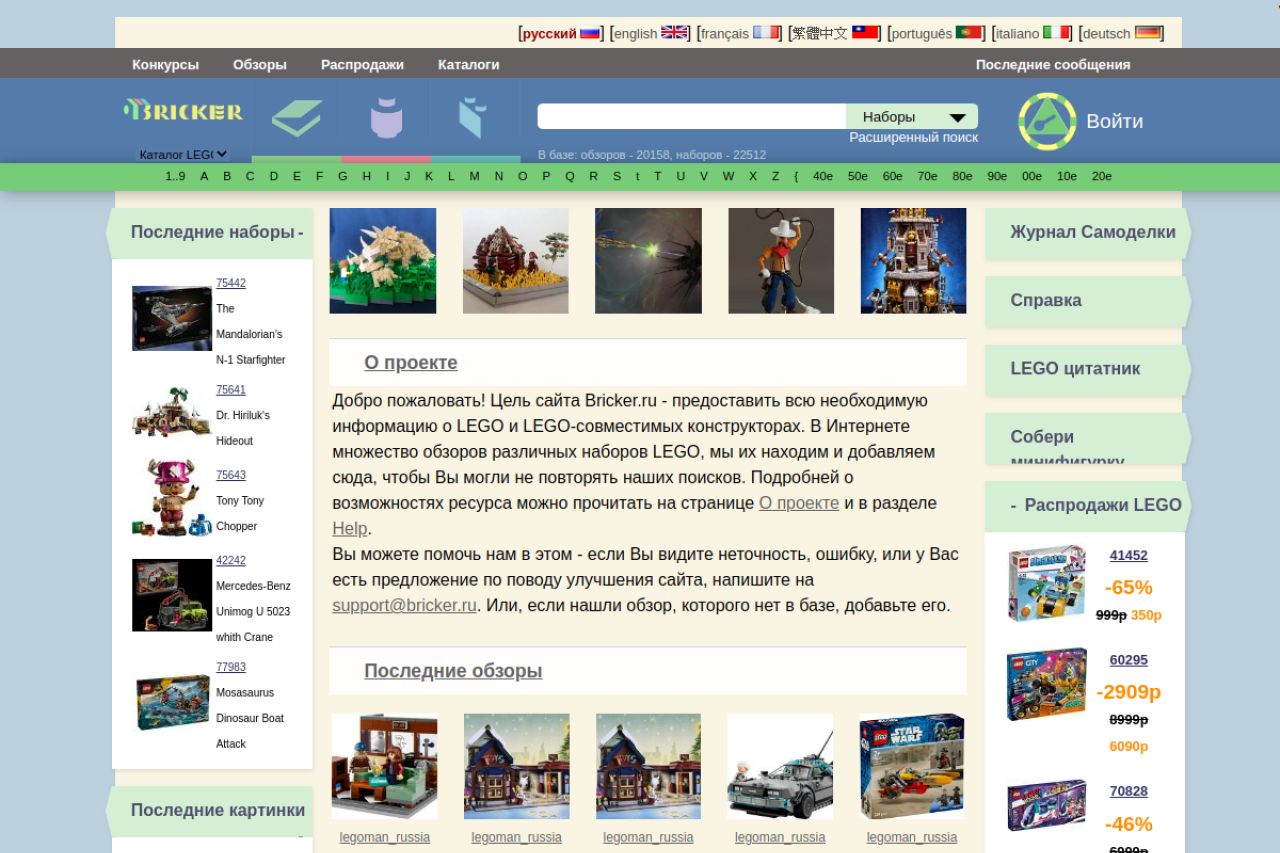Switch language via the English flag
Screen dimensions: 1280x853
tap(675, 33)
